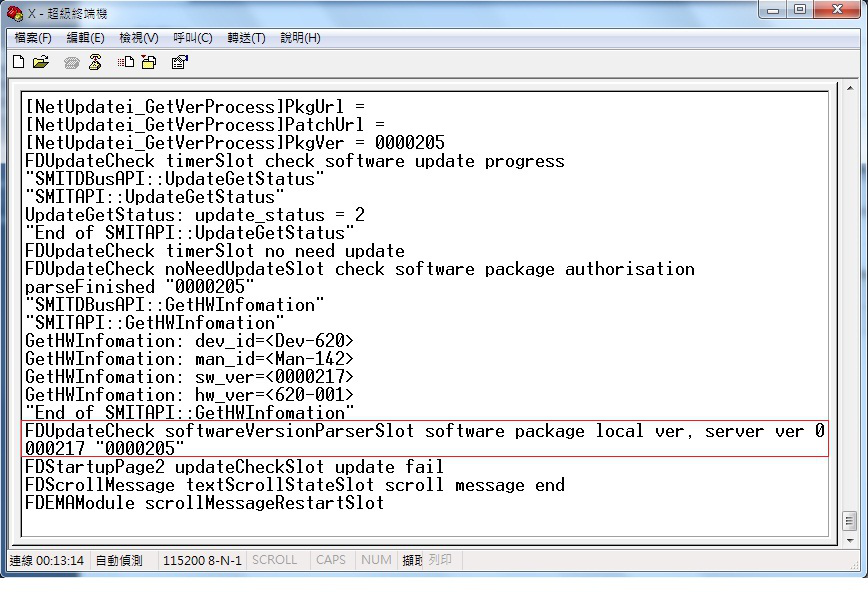The height and width of the screenshot is (600, 868).
Task: Click the 連線 00:13:14 status entry
Action: coord(46,561)
